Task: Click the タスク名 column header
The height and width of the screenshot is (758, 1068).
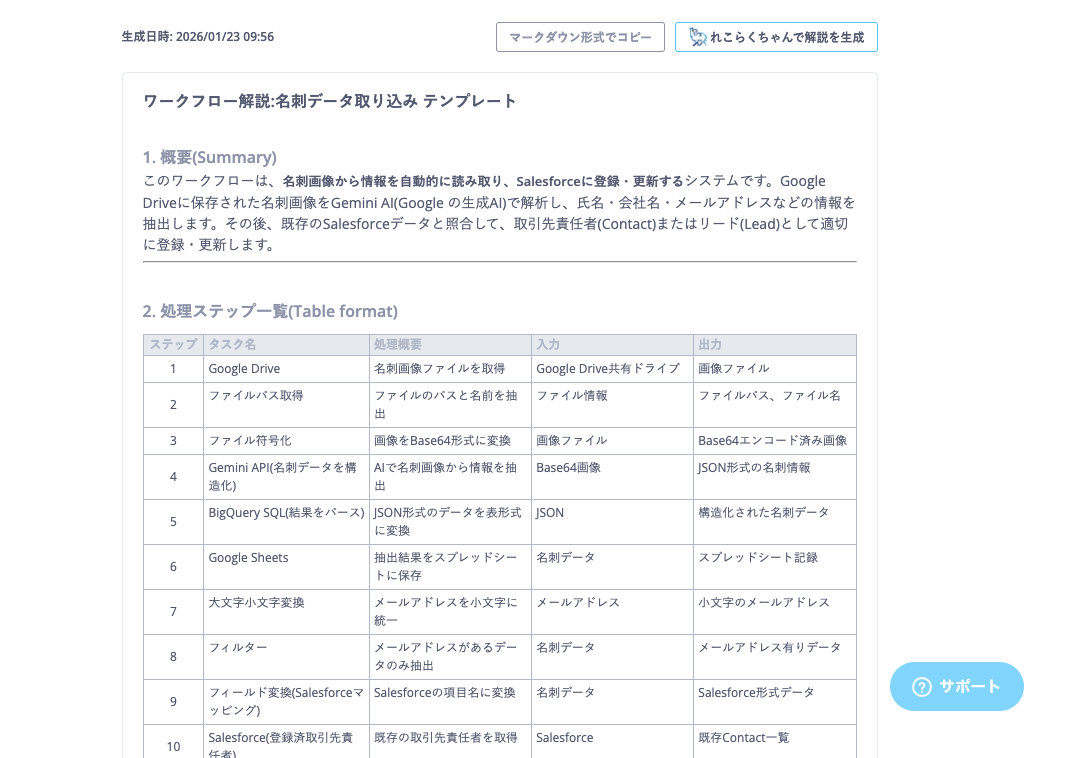Action: pos(232,344)
